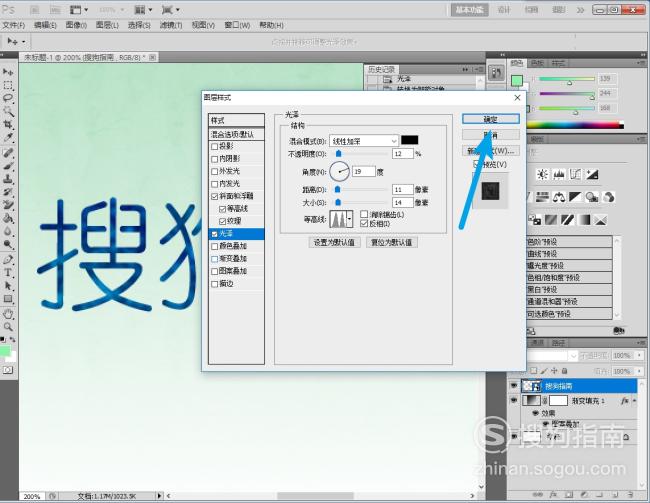Open the layer opacity 100% arrow
650x503 pixels.
(640, 355)
